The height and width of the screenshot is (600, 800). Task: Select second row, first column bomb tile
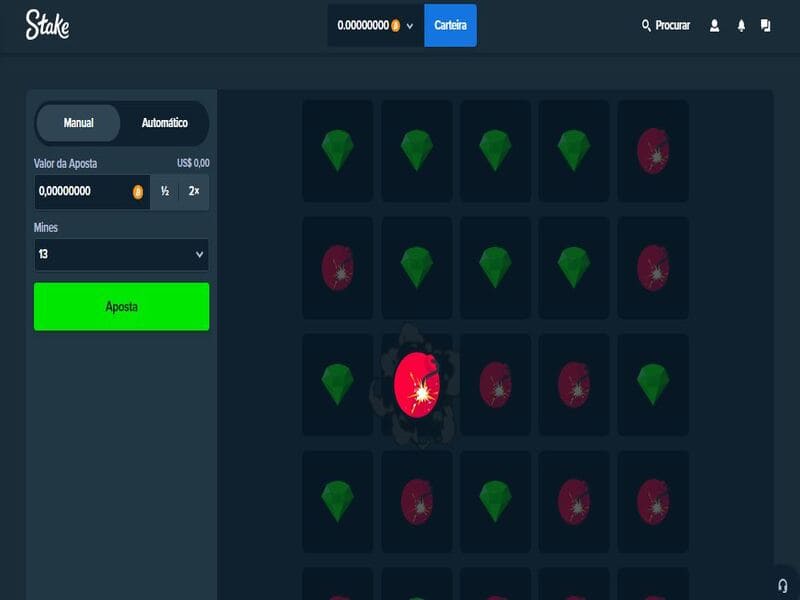coord(337,268)
